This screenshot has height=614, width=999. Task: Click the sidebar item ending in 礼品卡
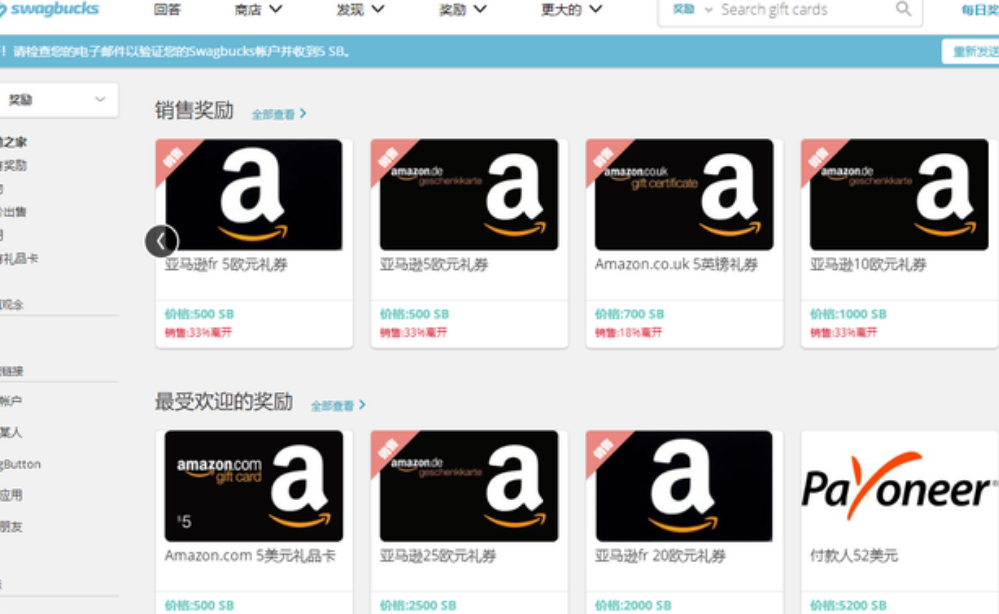coord(19,259)
